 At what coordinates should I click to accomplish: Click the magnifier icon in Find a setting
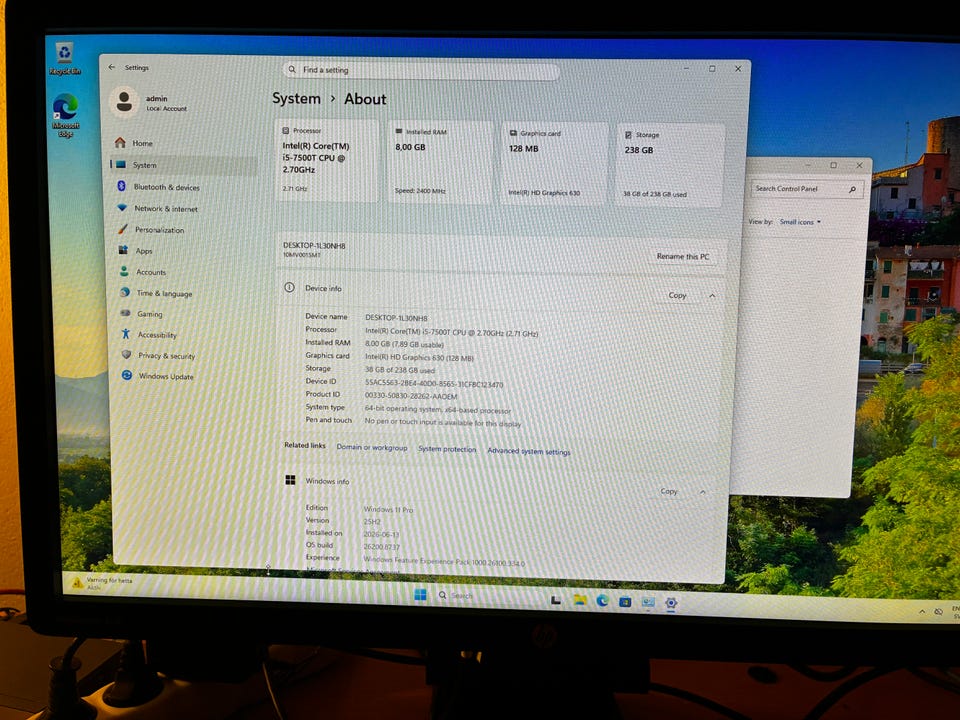pos(292,70)
